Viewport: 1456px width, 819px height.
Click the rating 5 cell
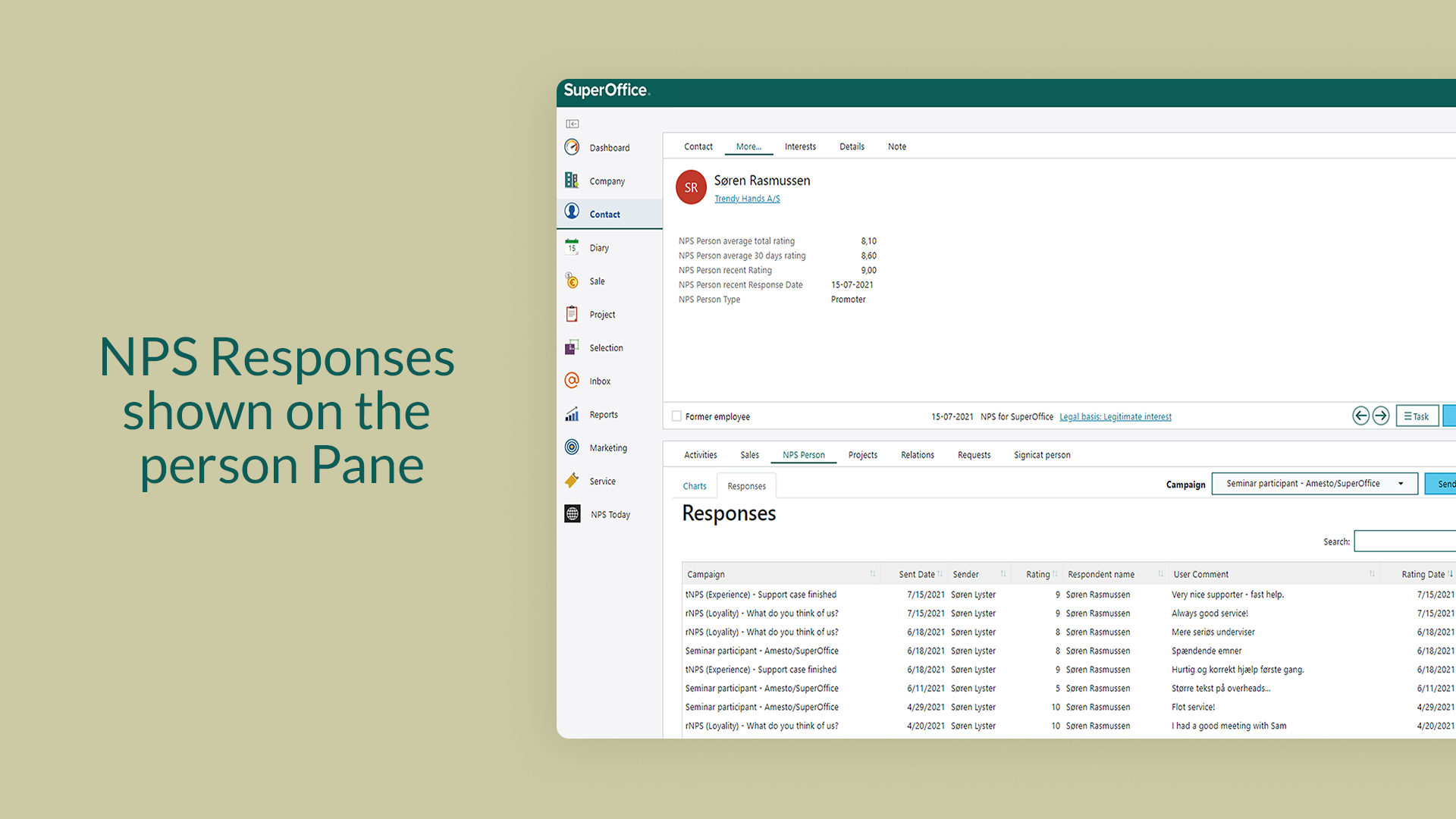tap(1058, 689)
